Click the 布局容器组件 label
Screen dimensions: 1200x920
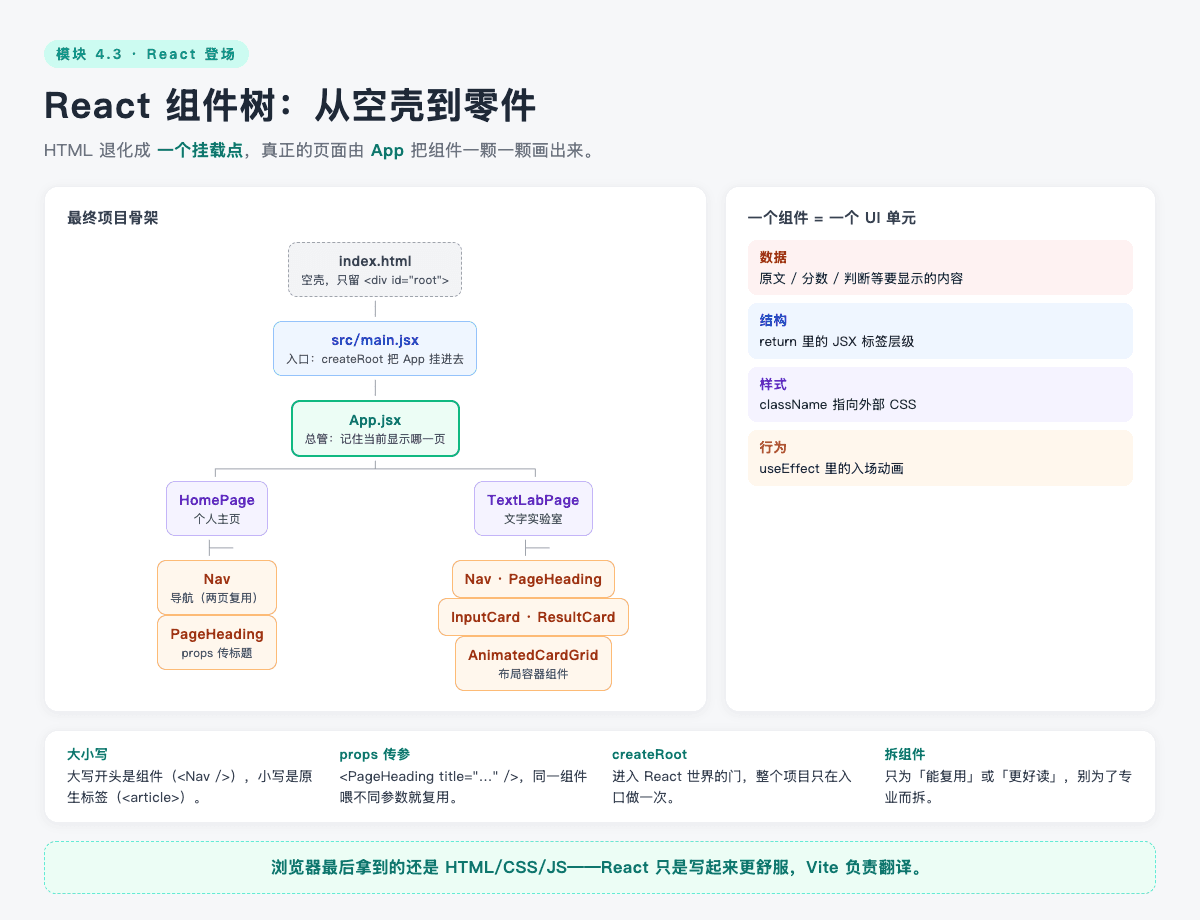coord(533,674)
